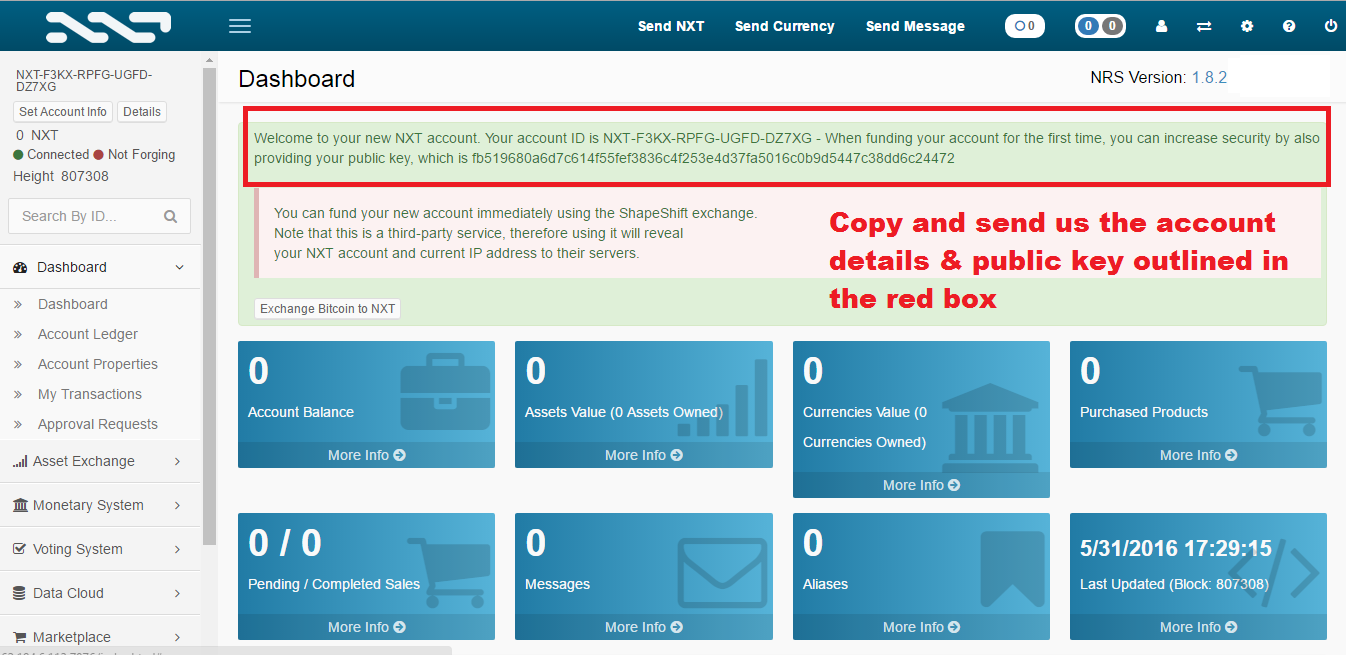Open More Info for Last Updated

1198,627
